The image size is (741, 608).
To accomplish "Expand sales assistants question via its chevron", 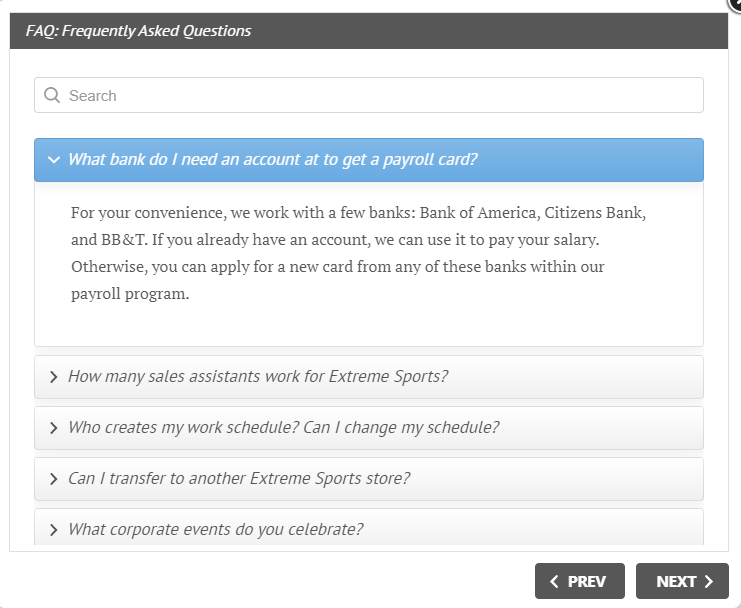I will point(53,377).
